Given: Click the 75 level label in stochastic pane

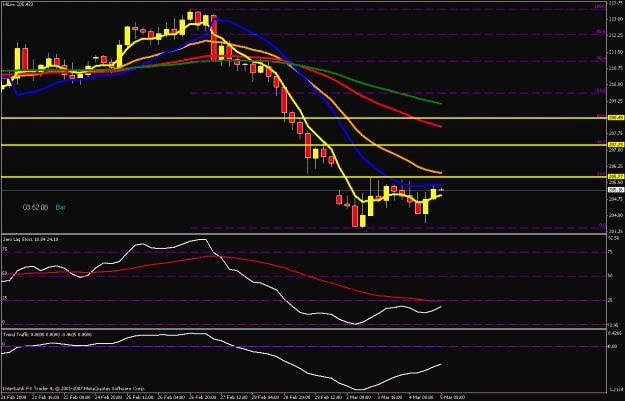Looking at the screenshot, I should point(4,249).
